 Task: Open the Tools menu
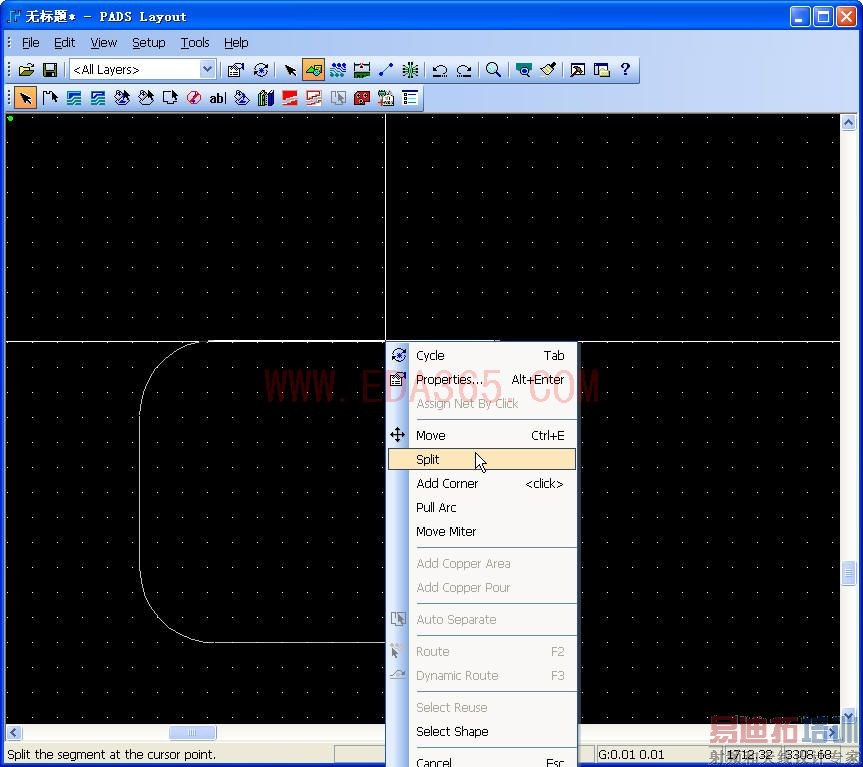(x=195, y=42)
